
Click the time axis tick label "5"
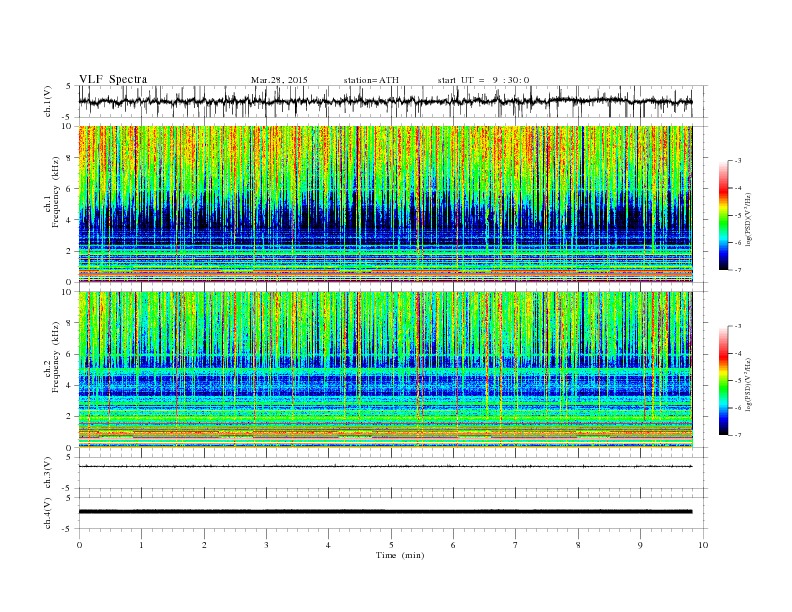click(391, 545)
